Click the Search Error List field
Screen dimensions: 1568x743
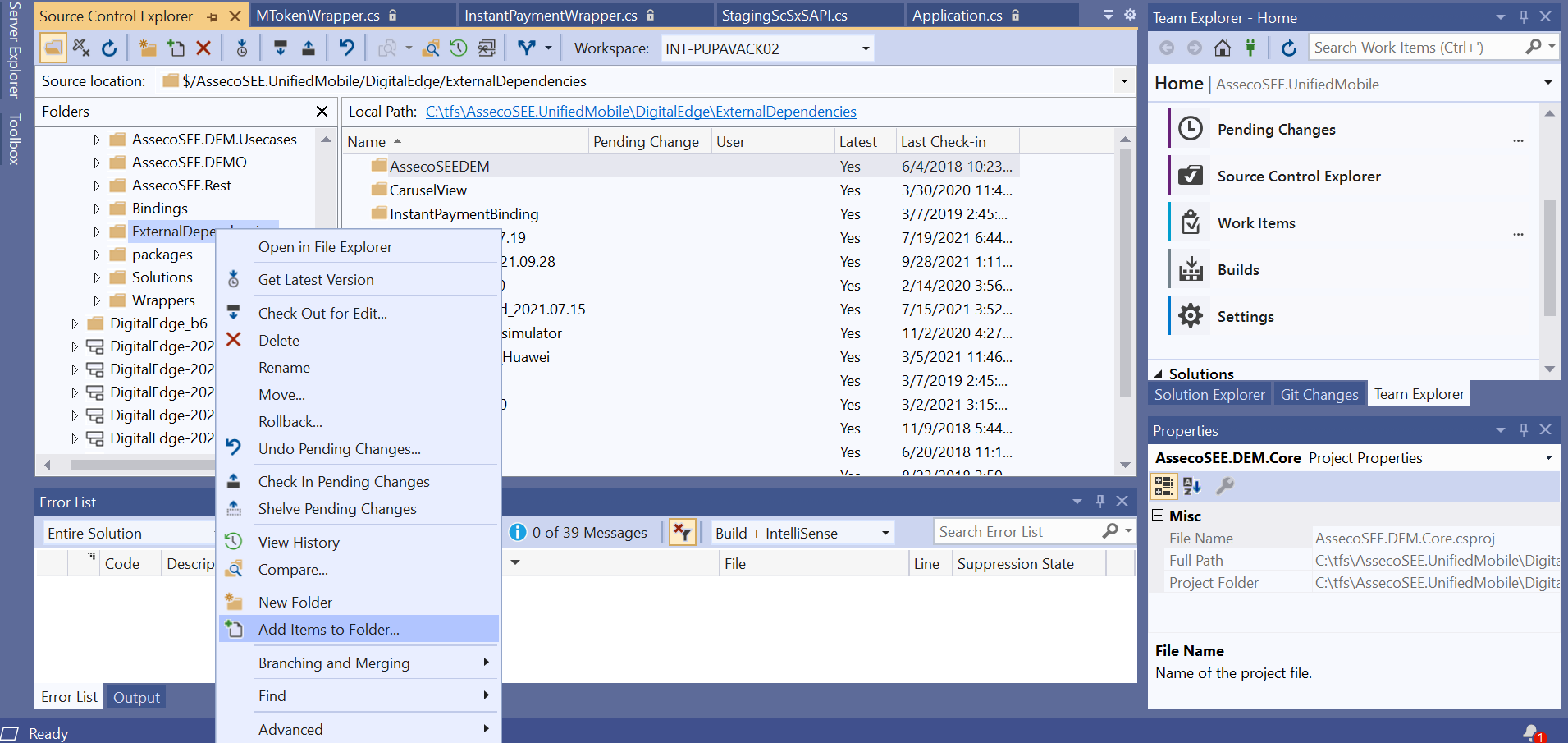coord(1017,532)
